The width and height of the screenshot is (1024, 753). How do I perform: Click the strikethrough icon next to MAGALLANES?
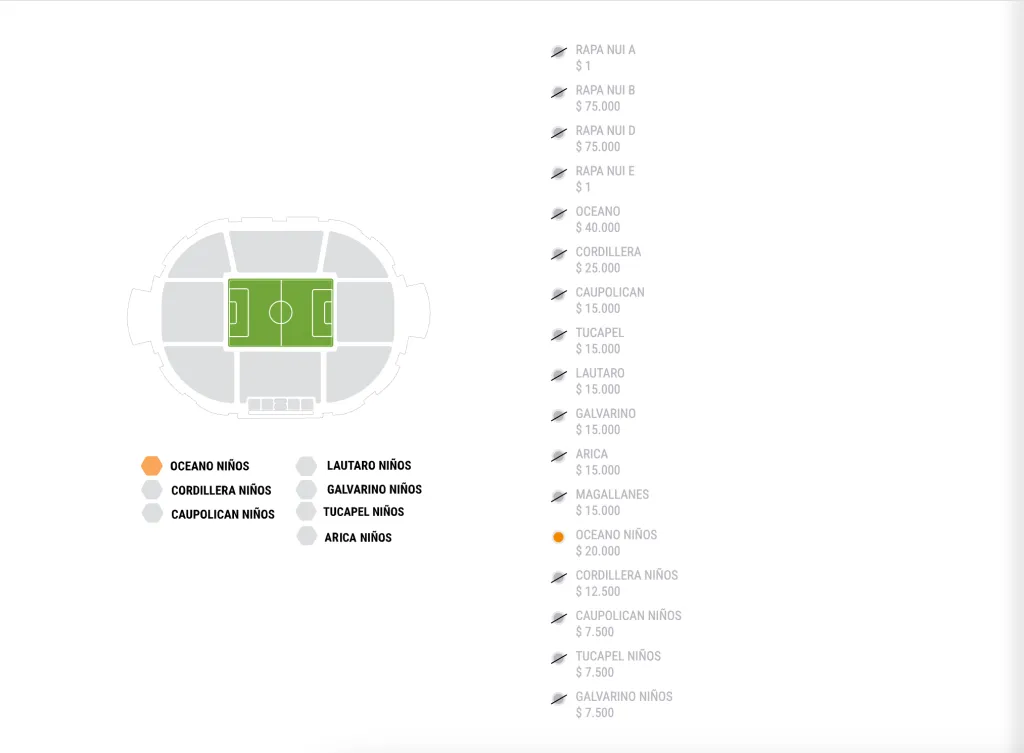(558, 495)
